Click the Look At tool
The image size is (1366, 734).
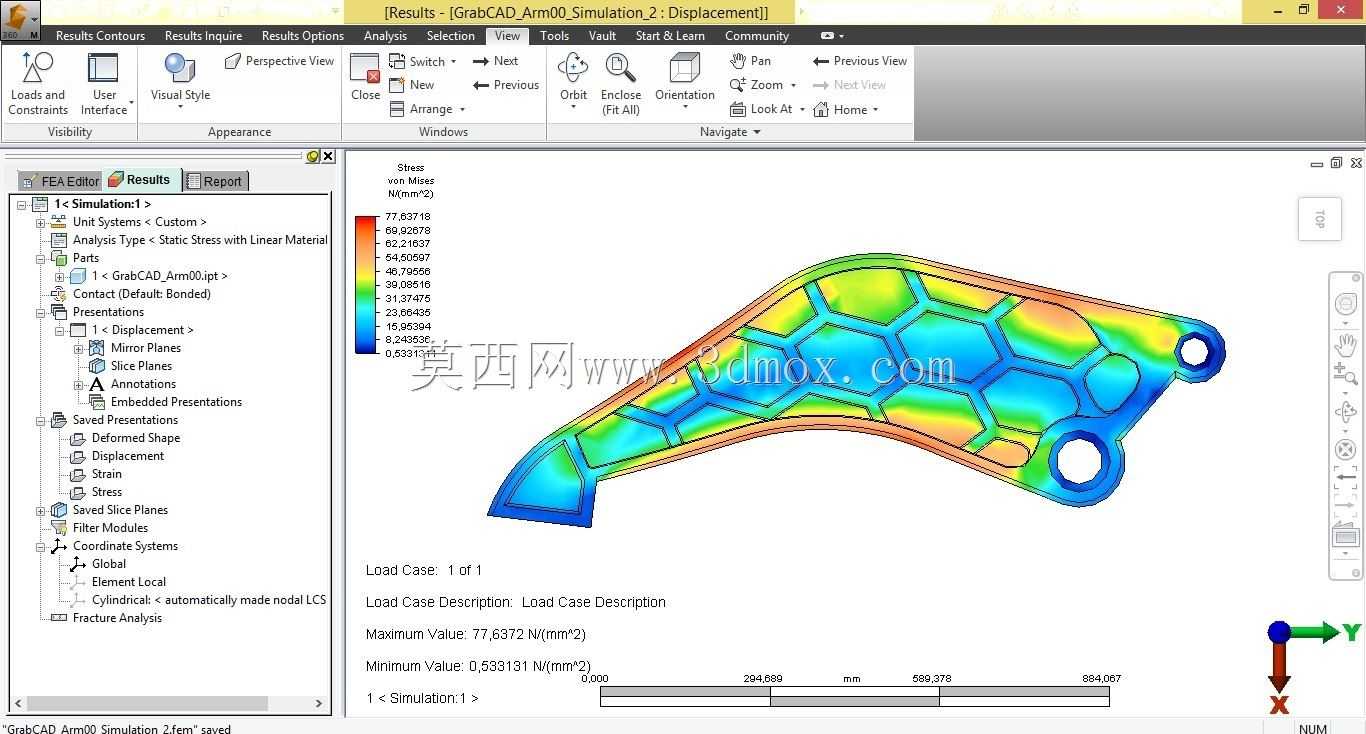coord(760,109)
